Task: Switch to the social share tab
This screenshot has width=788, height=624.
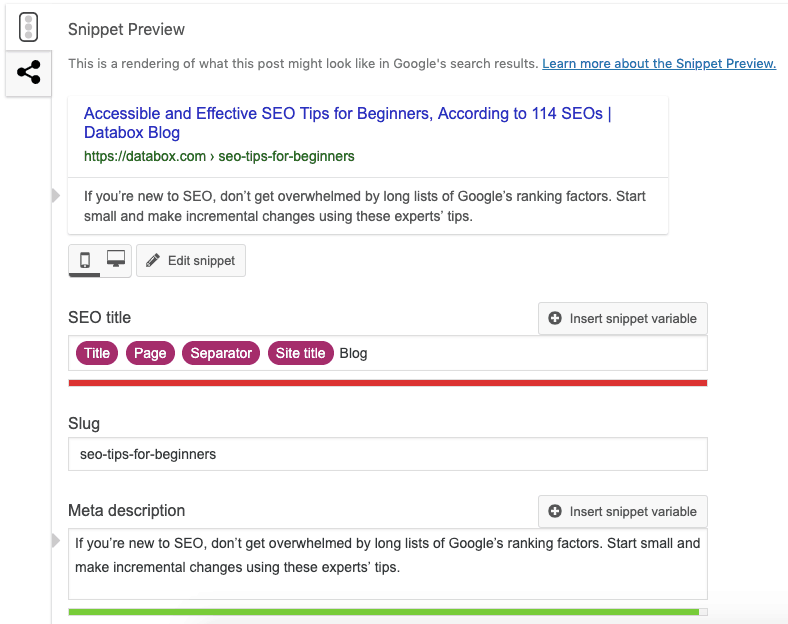Action: pyautogui.click(x=28, y=73)
